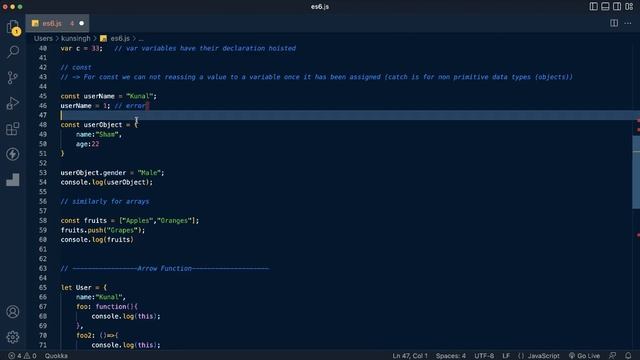Click the 'name:"Sham",' property line
Image resolution: width=640 pixels, height=360 pixels.
[99, 134]
